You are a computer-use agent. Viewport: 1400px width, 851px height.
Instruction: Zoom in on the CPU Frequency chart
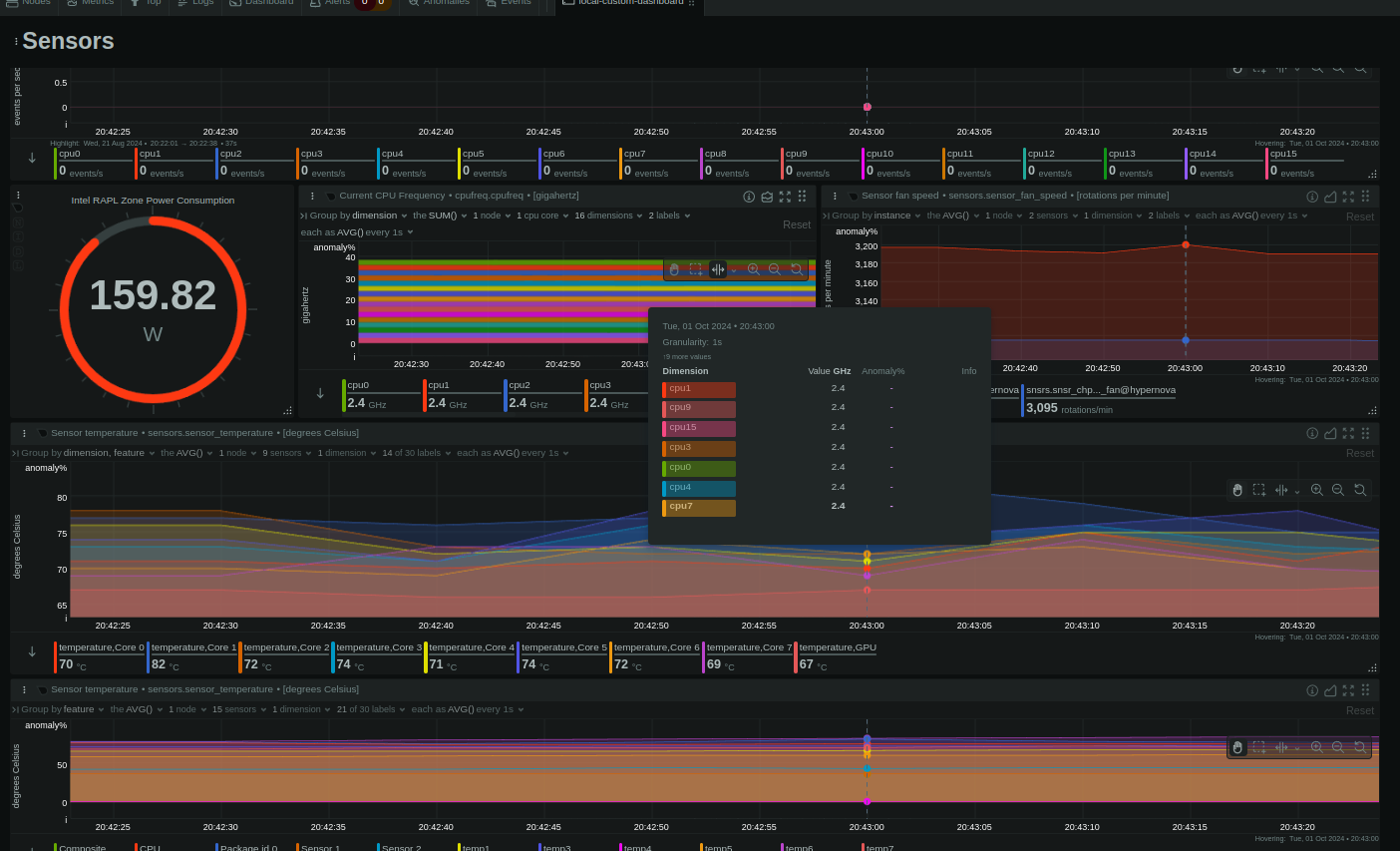(754, 269)
